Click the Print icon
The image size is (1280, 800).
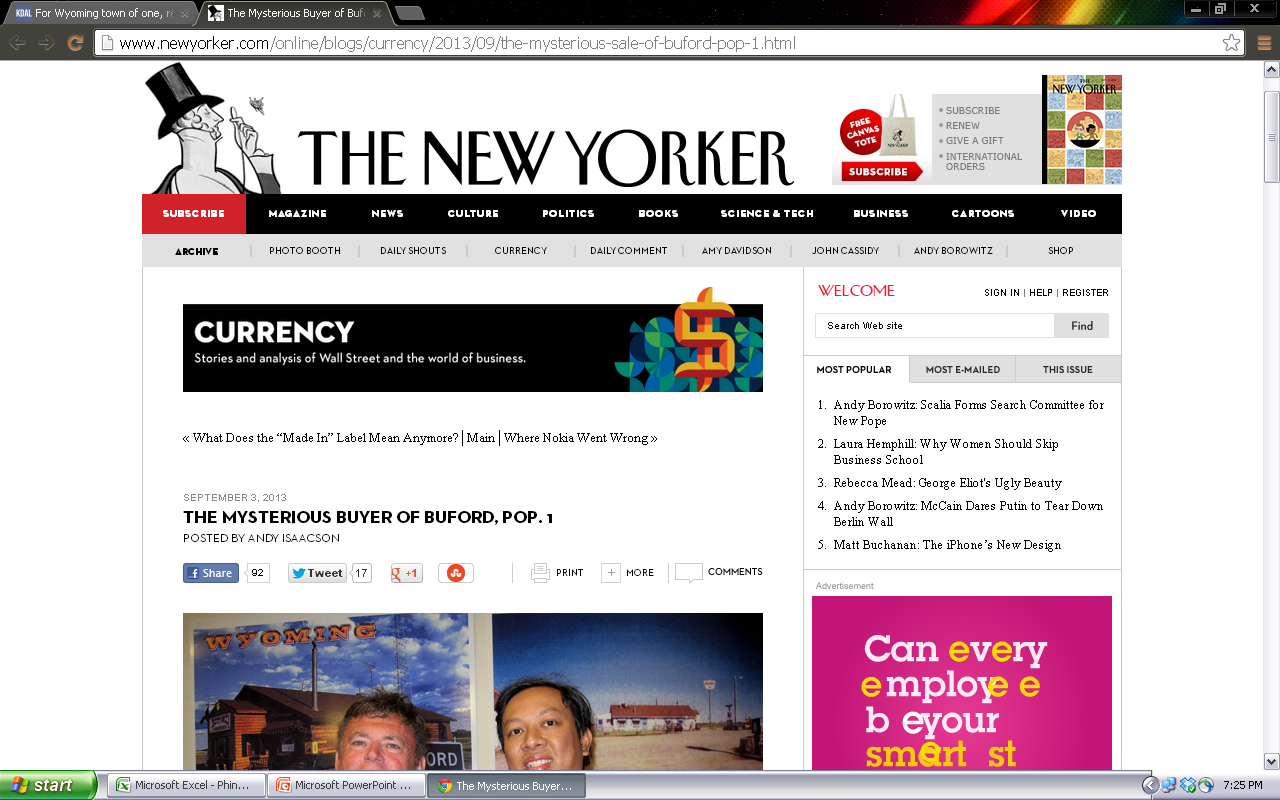click(x=540, y=572)
